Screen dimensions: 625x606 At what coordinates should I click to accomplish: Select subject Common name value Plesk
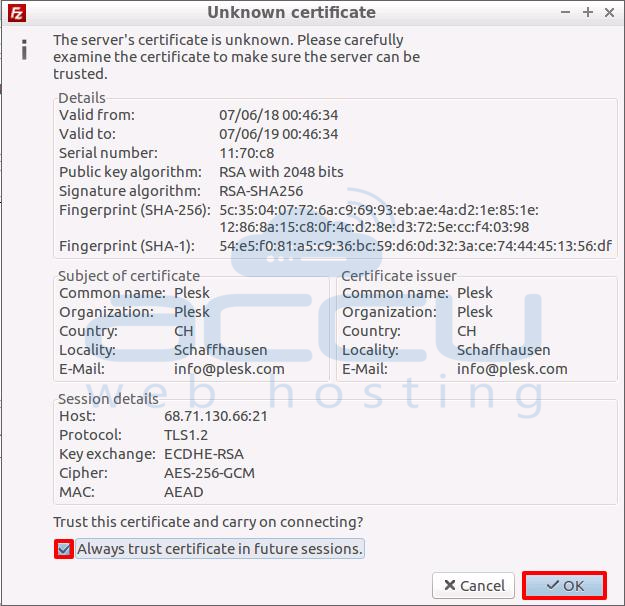pos(192,293)
